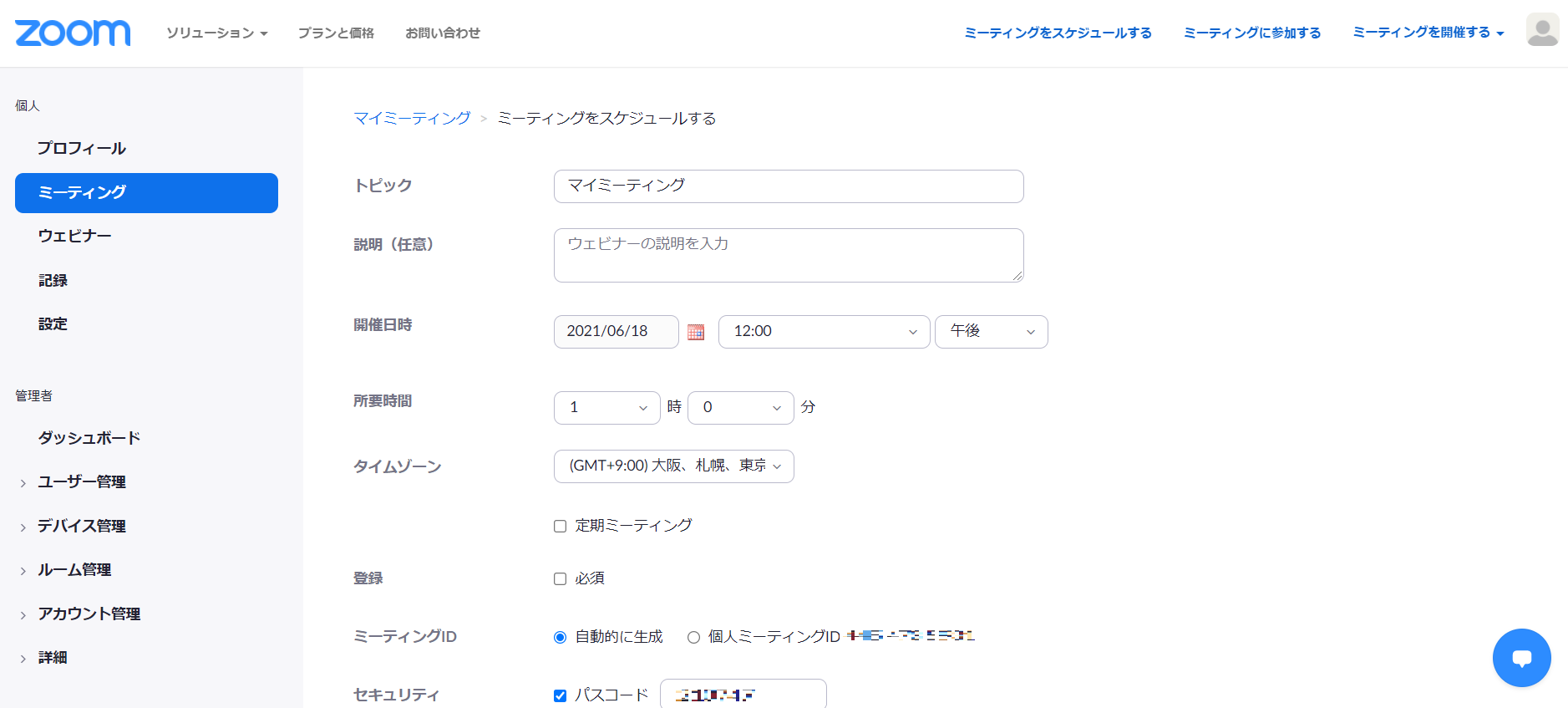The image size is (1568, 708).
Task: Open the duration minutes dropdown
Action: pyautogui.click(x=740, y=408)
